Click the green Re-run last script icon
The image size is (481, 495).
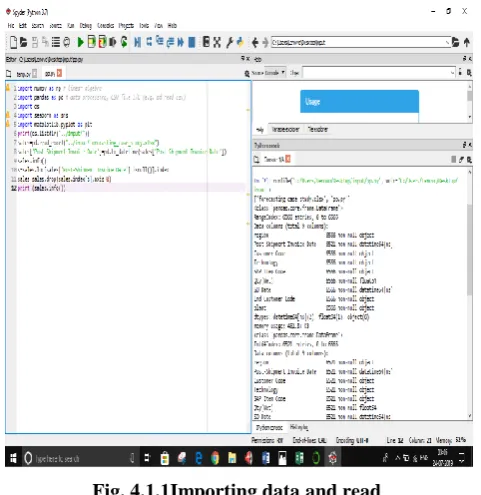124,42
